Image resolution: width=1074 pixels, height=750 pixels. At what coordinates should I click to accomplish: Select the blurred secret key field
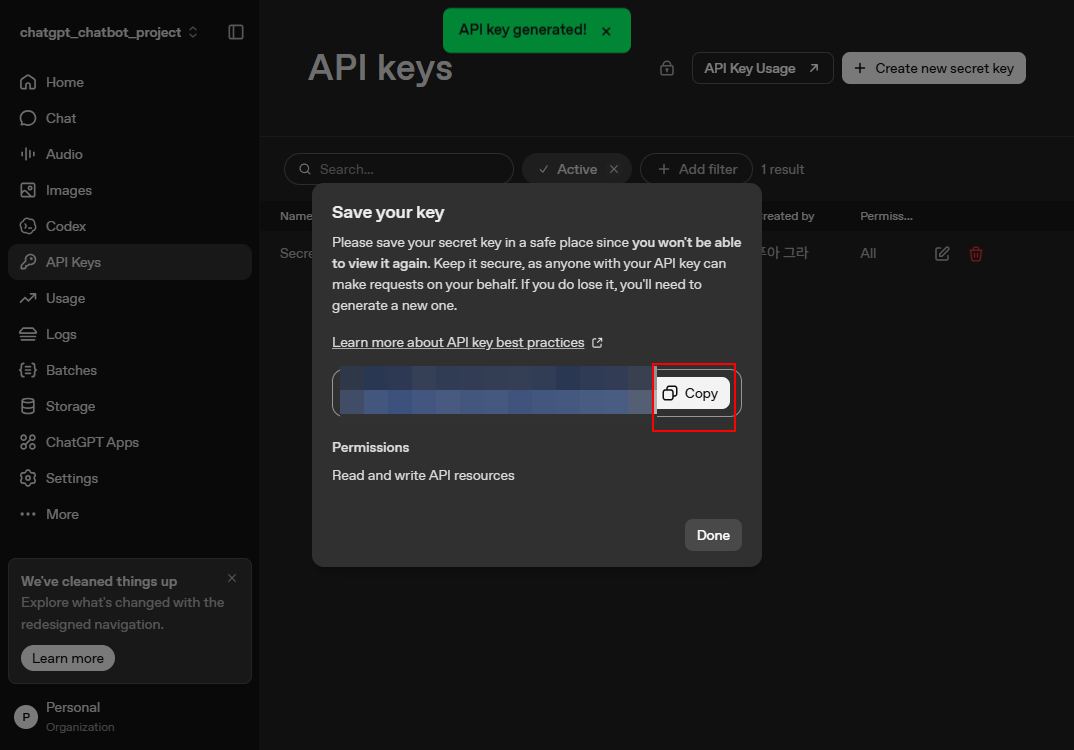[497, 390]
